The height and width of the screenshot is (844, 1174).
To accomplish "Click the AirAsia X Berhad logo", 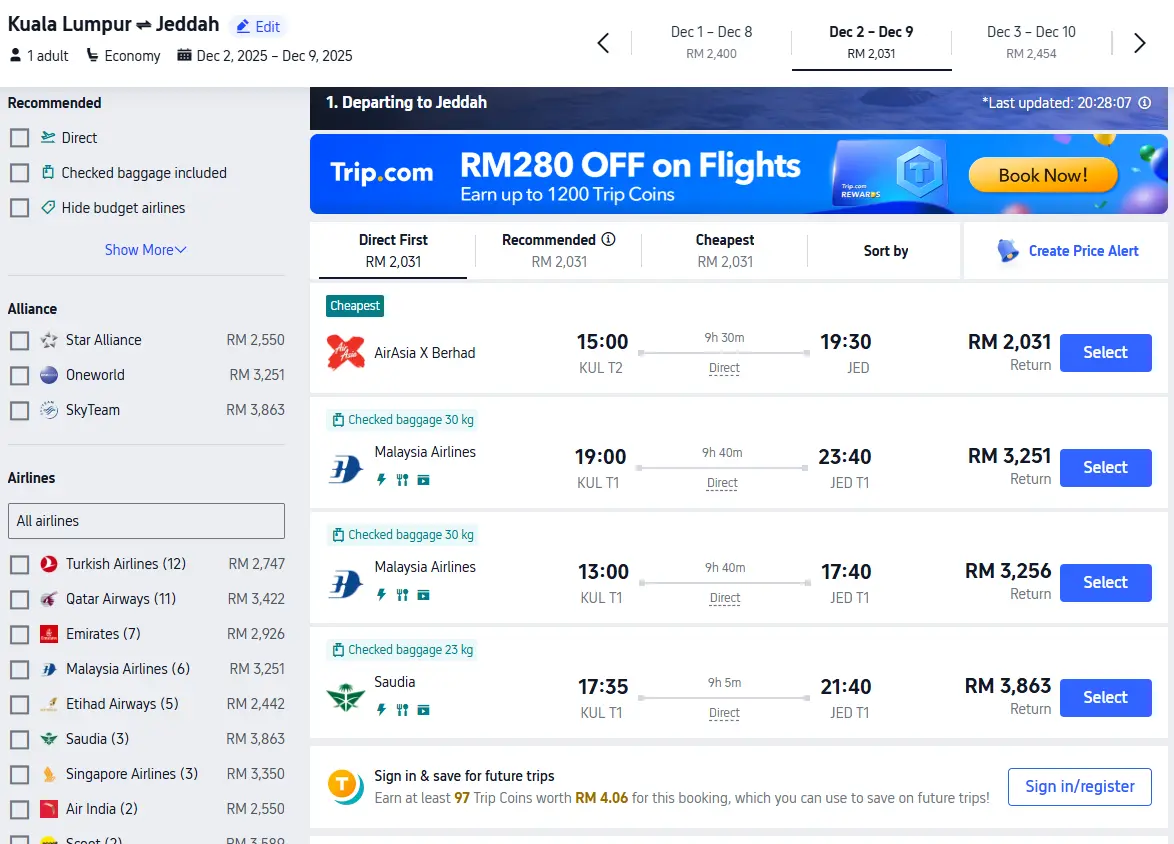I will click(x=345, y=353).
